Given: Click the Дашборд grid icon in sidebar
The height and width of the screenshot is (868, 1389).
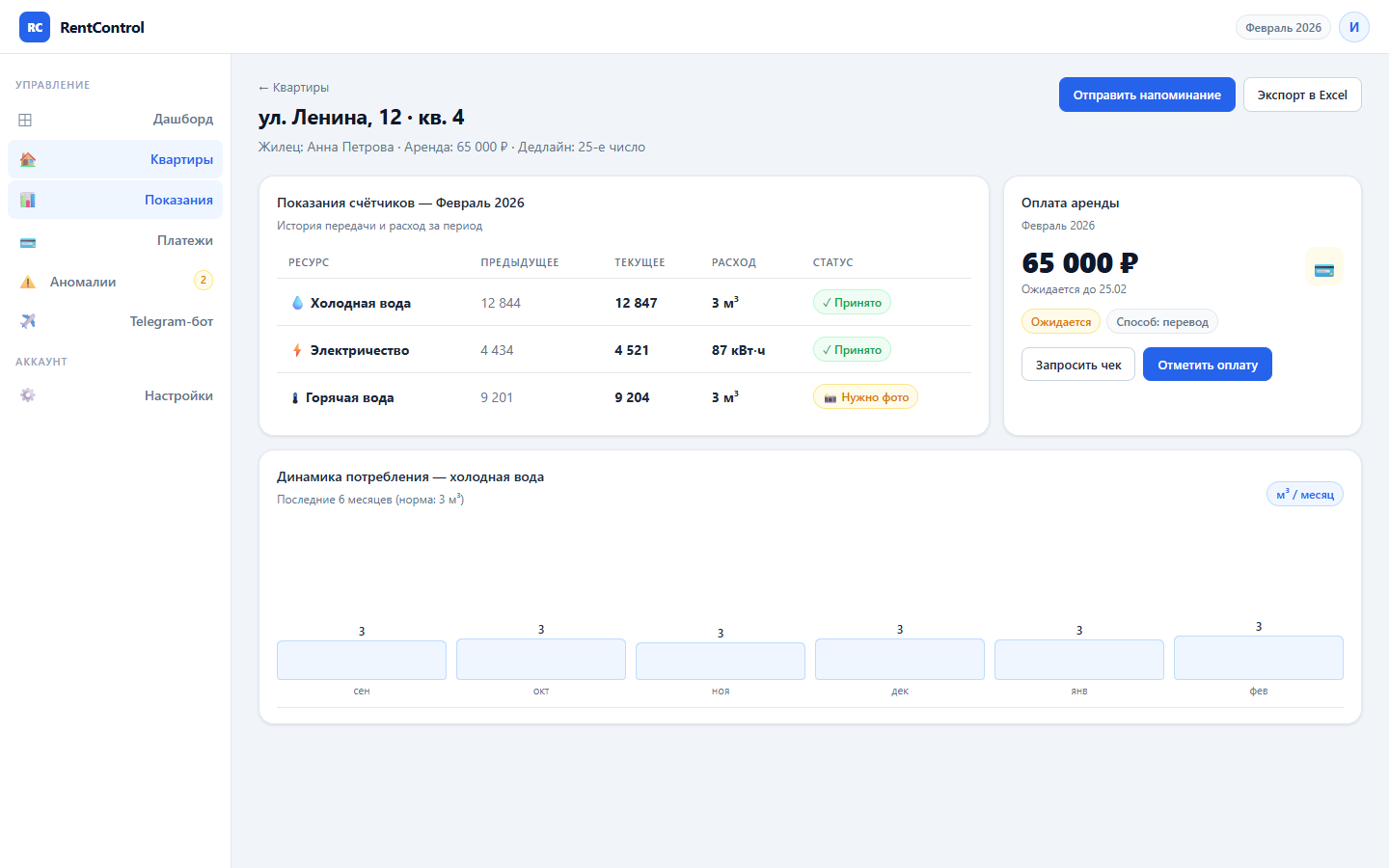Looking at the screenshot, I should point(26,120).
